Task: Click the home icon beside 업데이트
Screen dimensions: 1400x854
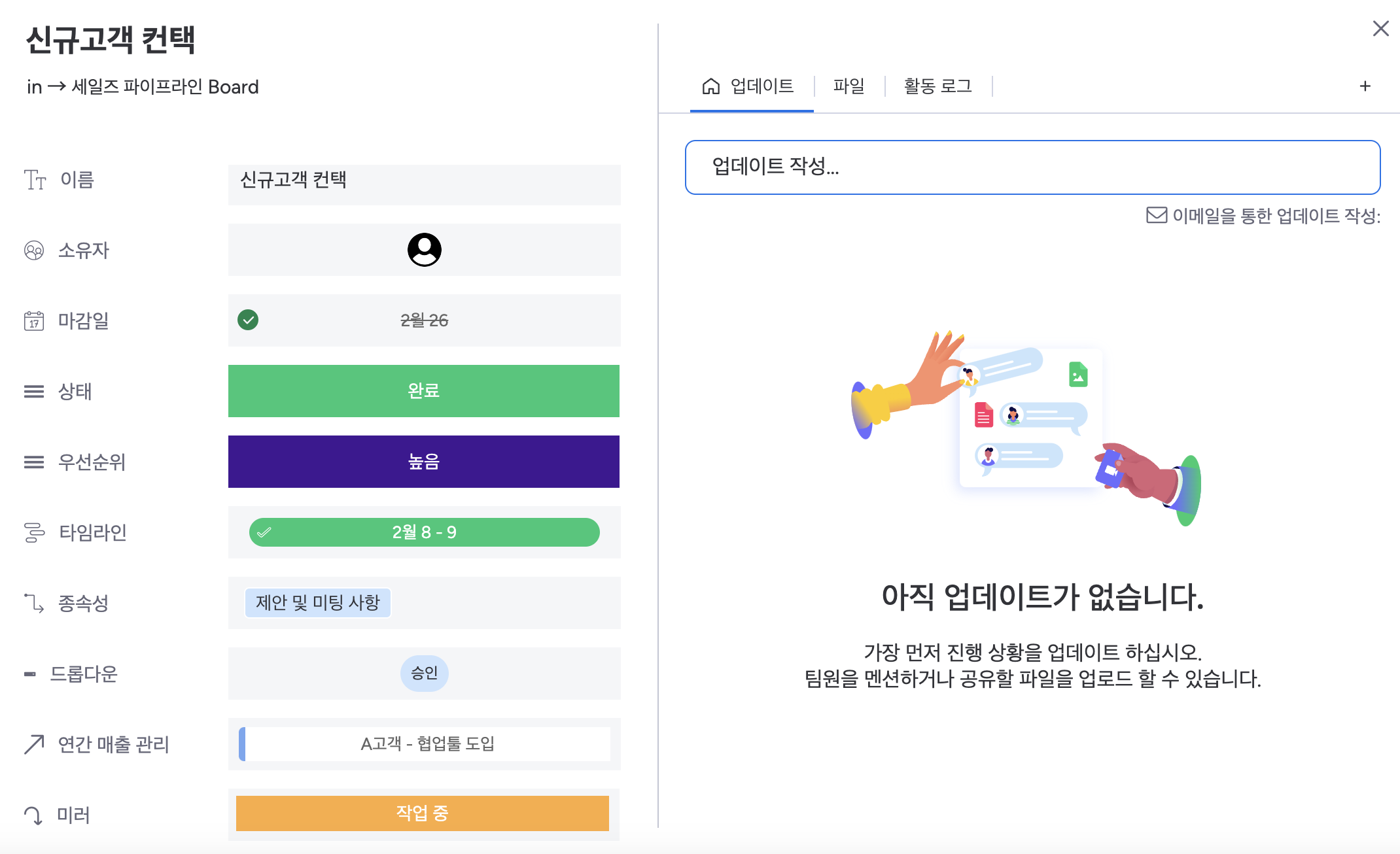Action: [710, 86]
